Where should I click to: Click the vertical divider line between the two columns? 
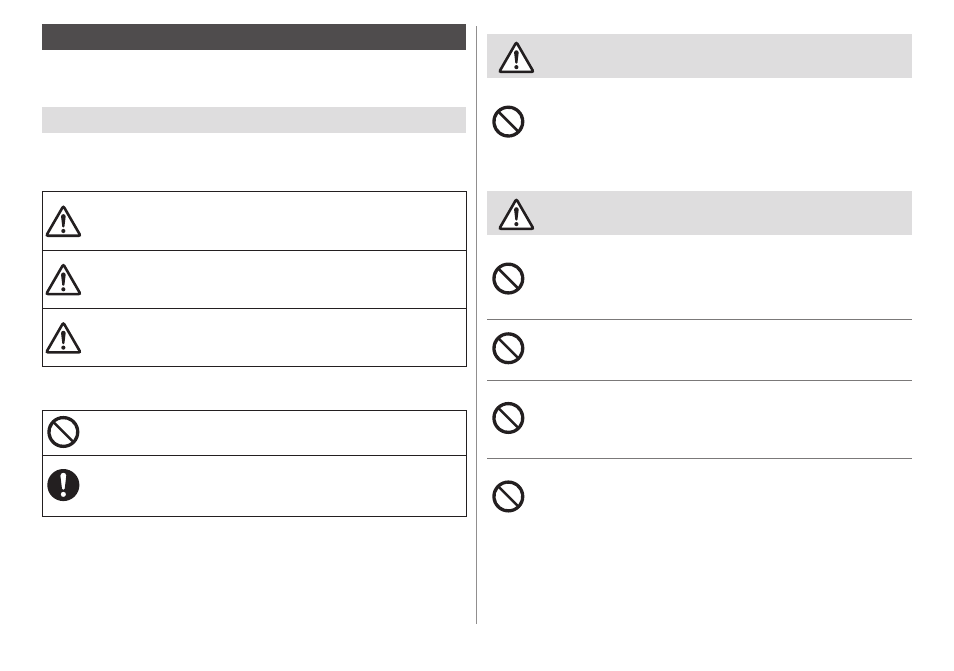[476, 324]
